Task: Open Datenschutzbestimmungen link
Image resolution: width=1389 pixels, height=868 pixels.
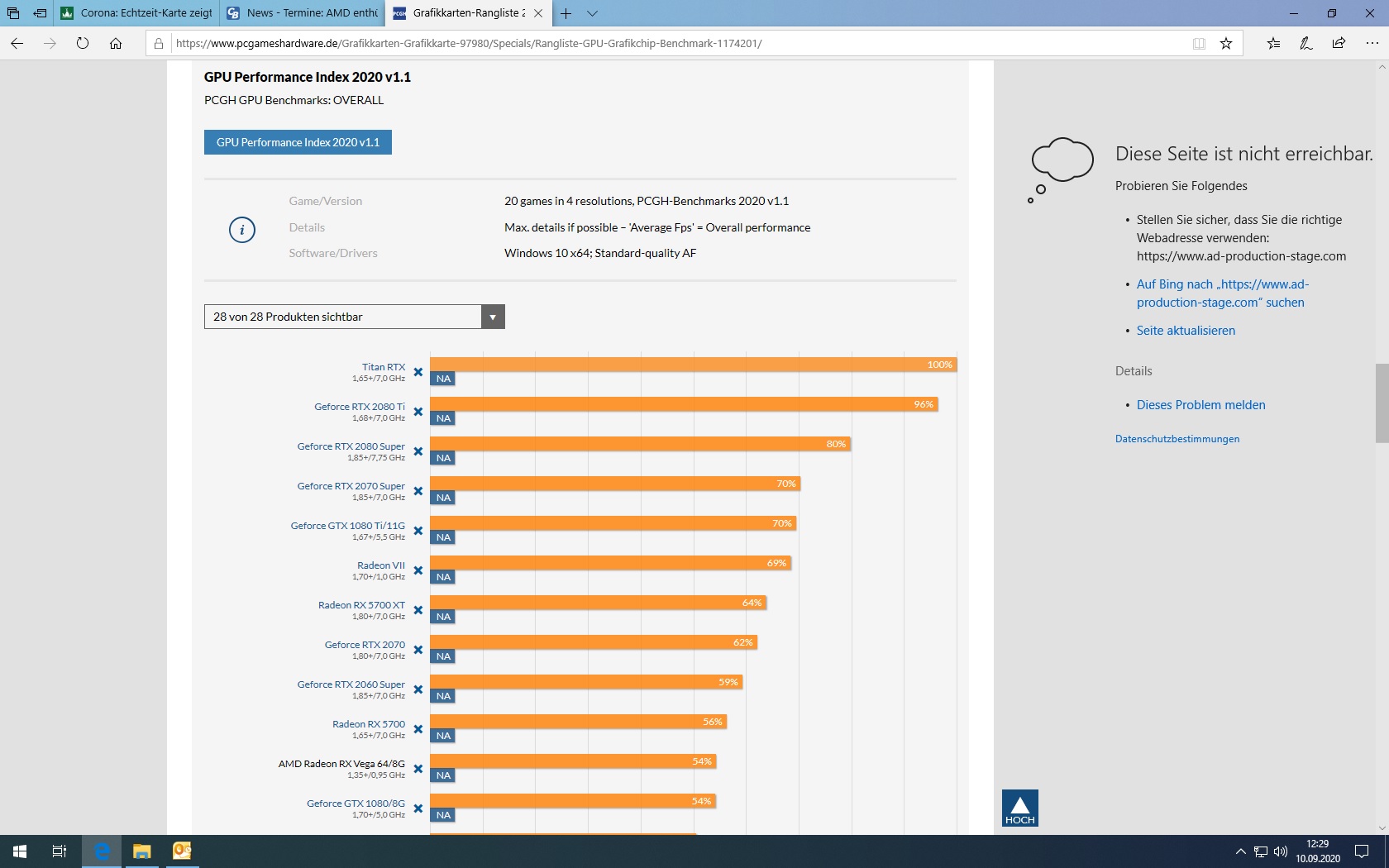Action: [1177, 439]
